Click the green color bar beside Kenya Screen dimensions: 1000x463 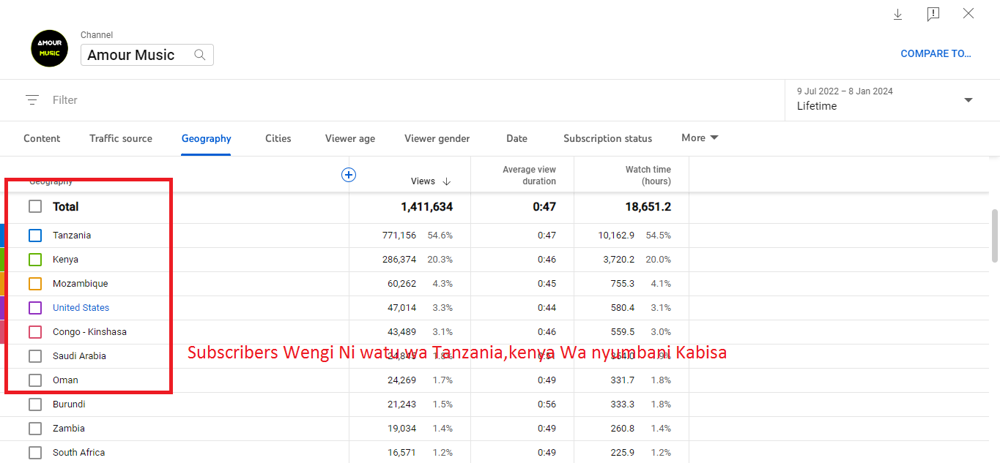click(x=3, y=259)
